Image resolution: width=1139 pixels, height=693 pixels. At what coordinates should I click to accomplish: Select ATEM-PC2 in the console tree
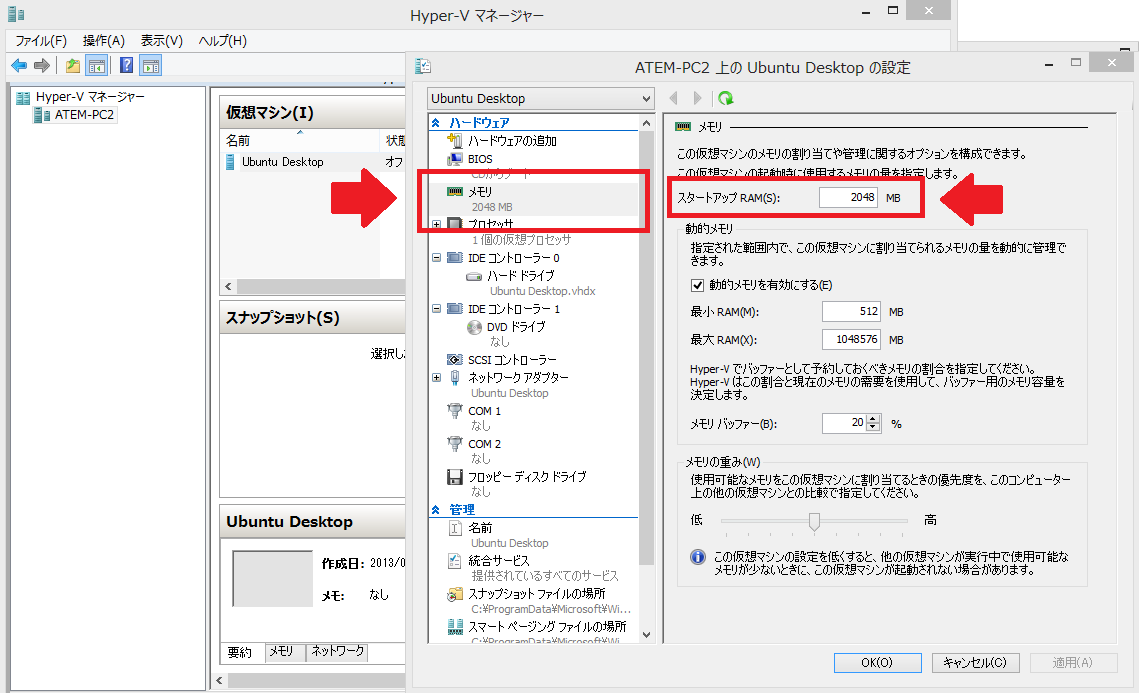[84, 115]
